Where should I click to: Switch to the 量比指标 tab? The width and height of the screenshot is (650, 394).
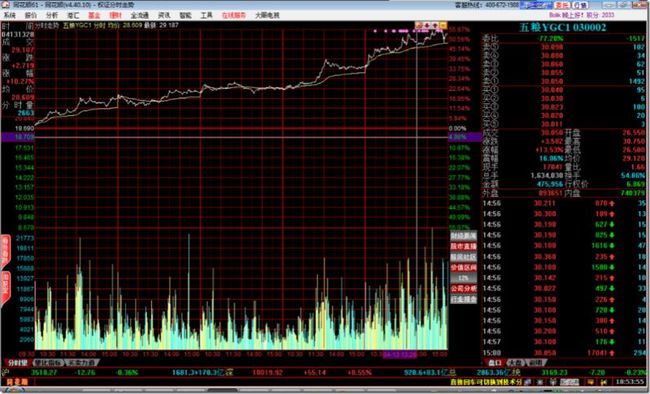tap(48, 363)
